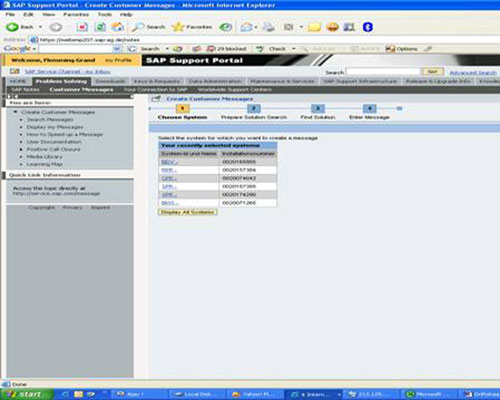This screenshot has height=400, width=500.
Task: Open Media Library in the left navigation
Action: 44,157
